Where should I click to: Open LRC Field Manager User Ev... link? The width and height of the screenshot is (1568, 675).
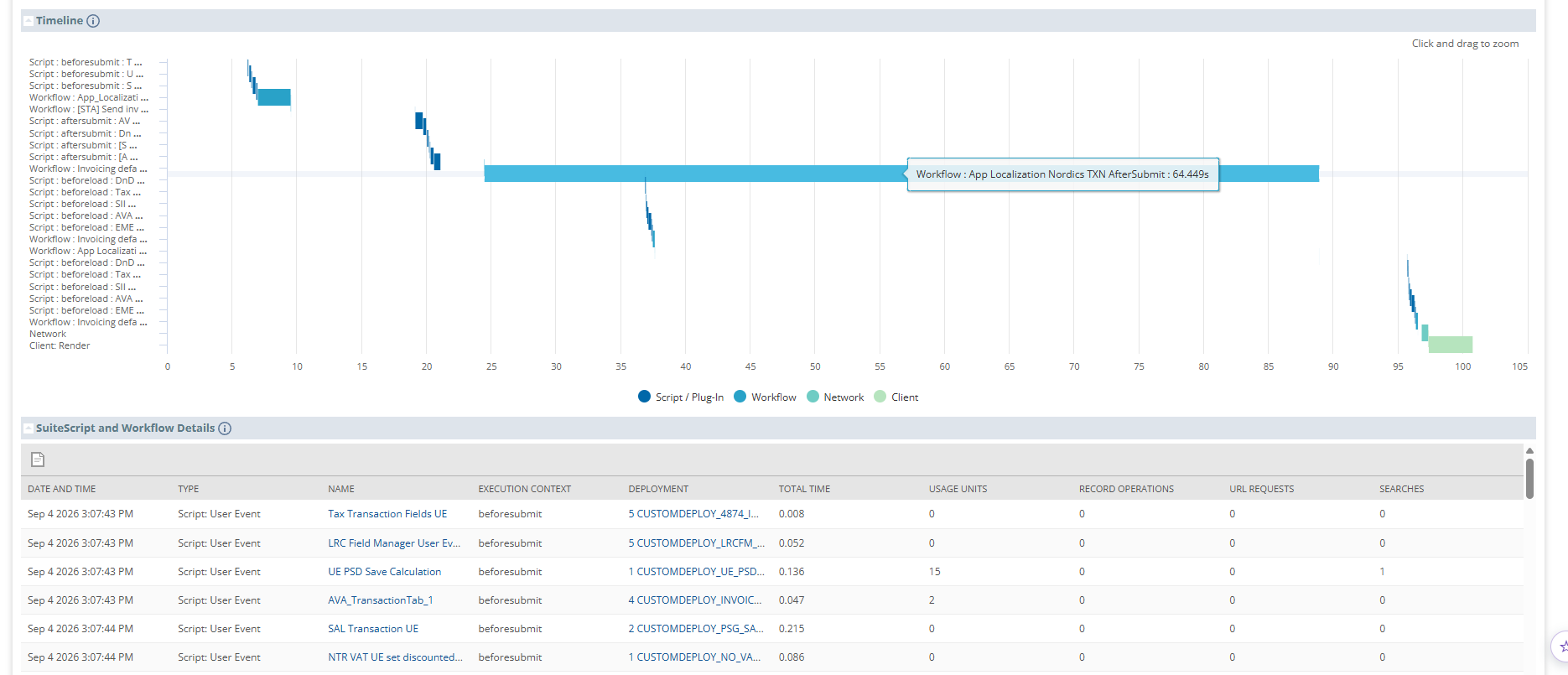[394, 543]
